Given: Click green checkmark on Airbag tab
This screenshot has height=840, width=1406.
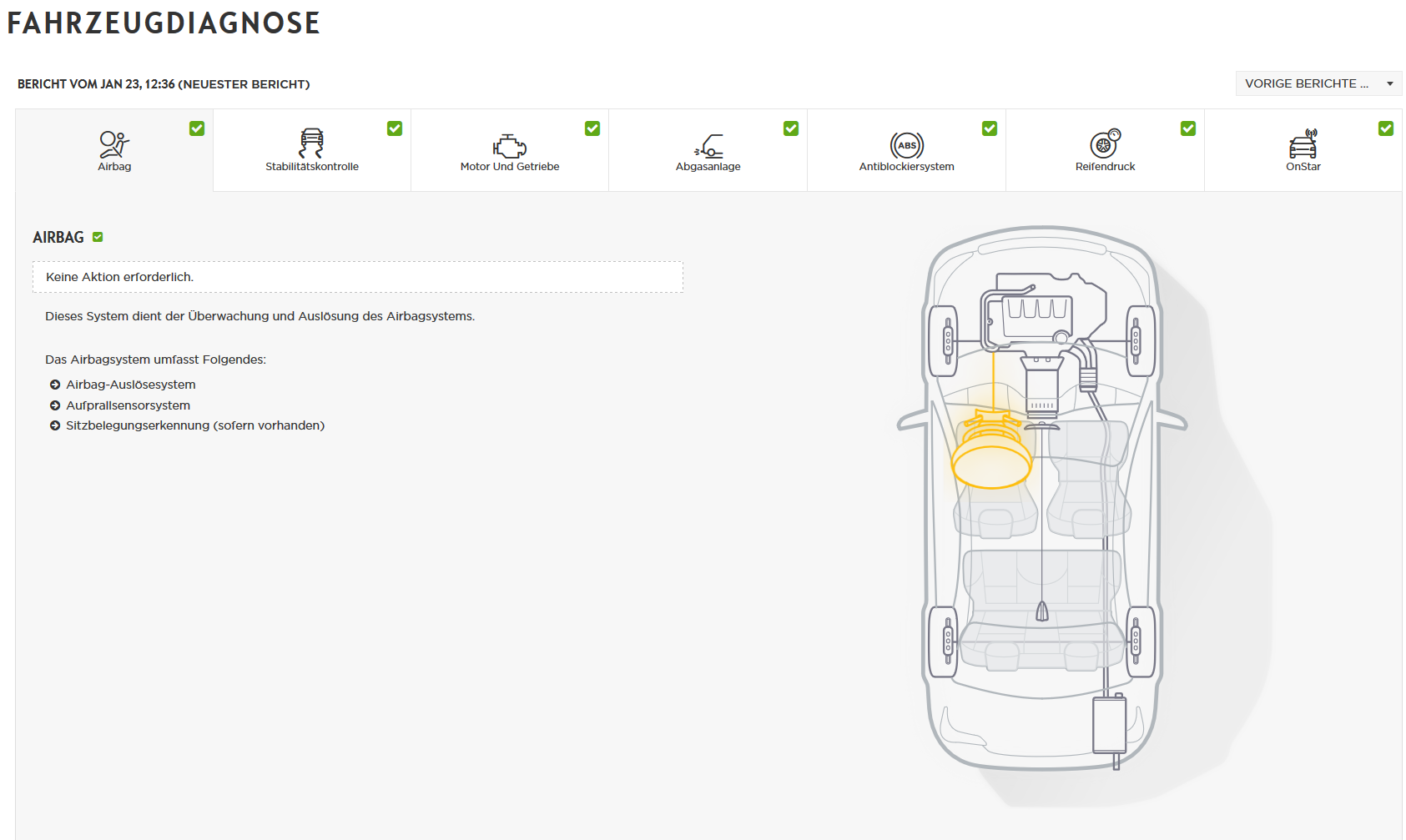Looking at the screenshot, I should (x=197, y=128).
